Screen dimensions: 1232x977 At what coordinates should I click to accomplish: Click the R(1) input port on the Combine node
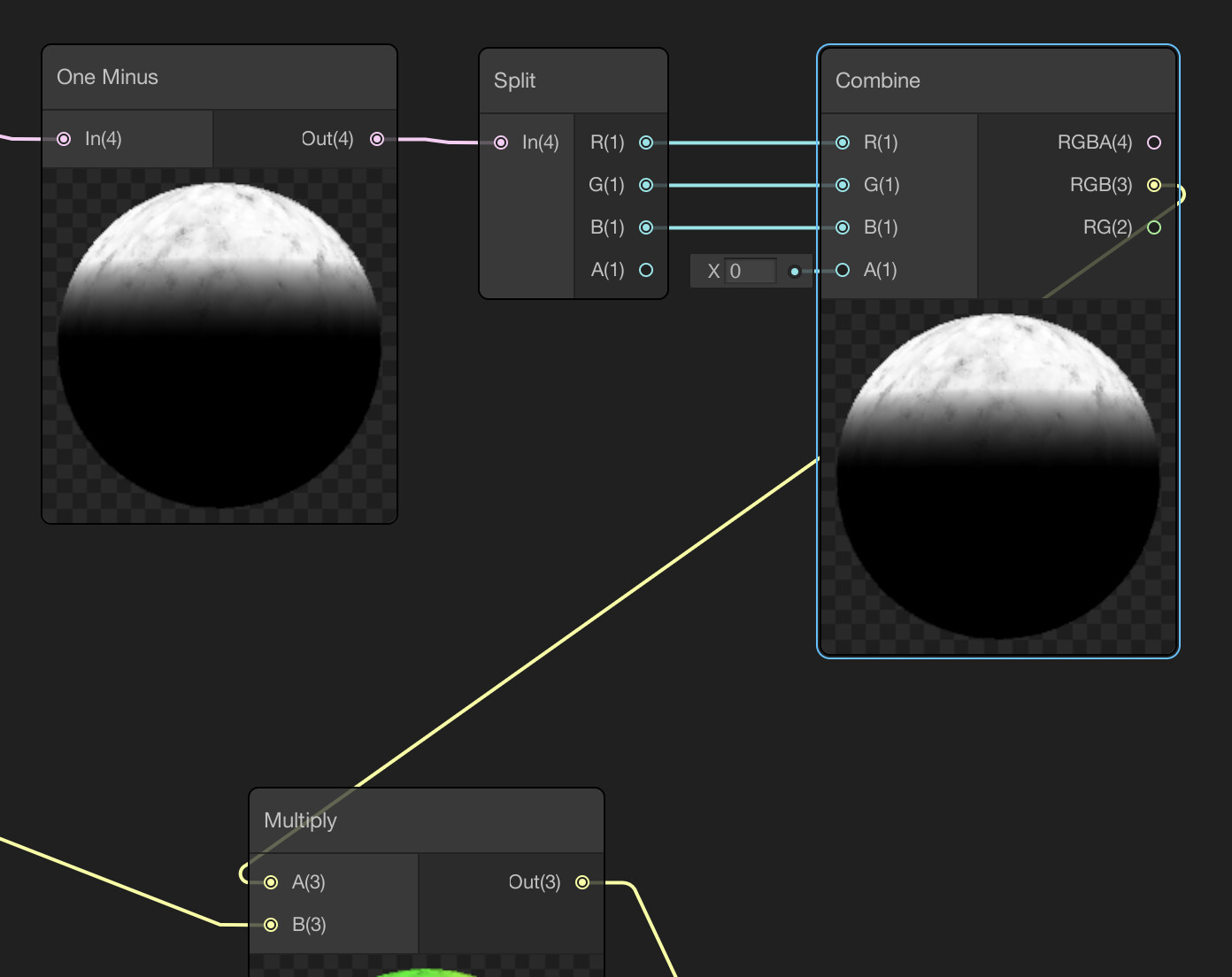click(843, 142)
